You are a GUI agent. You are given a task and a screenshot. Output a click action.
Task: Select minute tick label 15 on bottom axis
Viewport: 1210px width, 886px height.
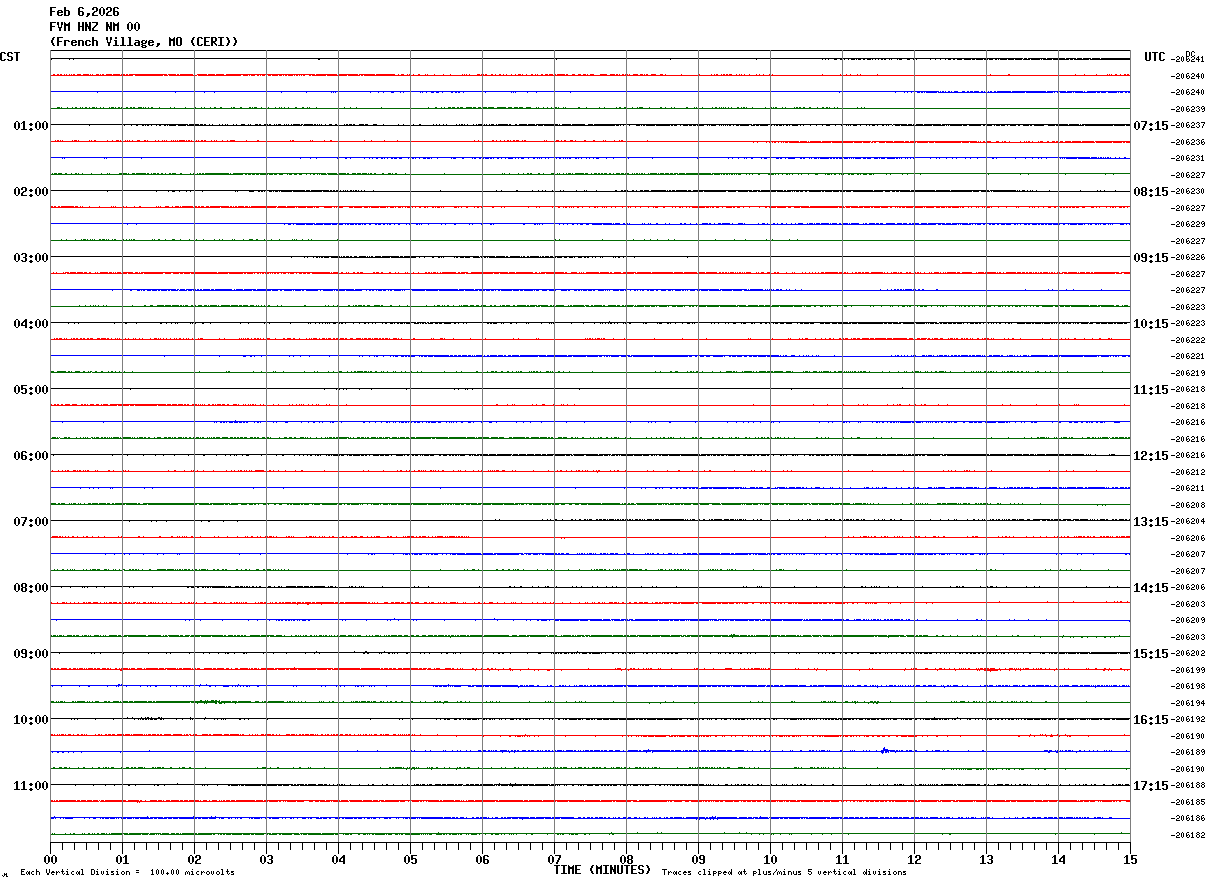pyautogui.click(x=1130, y=859)
